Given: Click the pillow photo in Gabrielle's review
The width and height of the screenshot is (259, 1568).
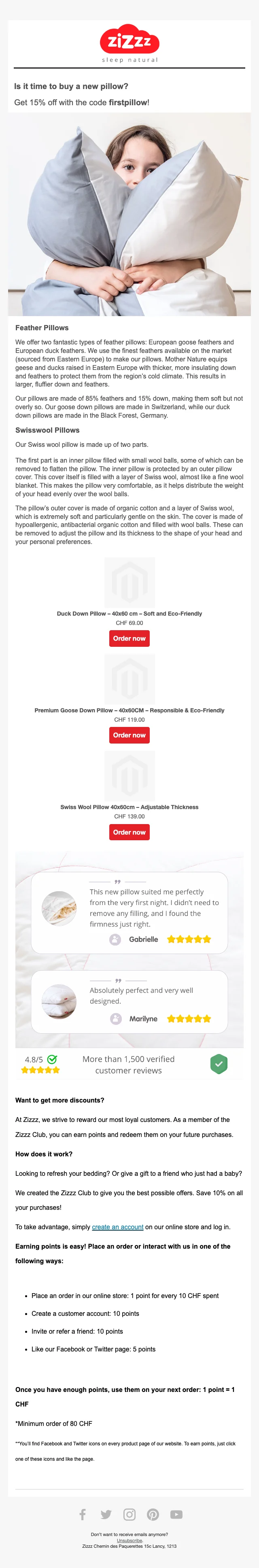Looking at the screenshot, I should (x=59, y=908).
